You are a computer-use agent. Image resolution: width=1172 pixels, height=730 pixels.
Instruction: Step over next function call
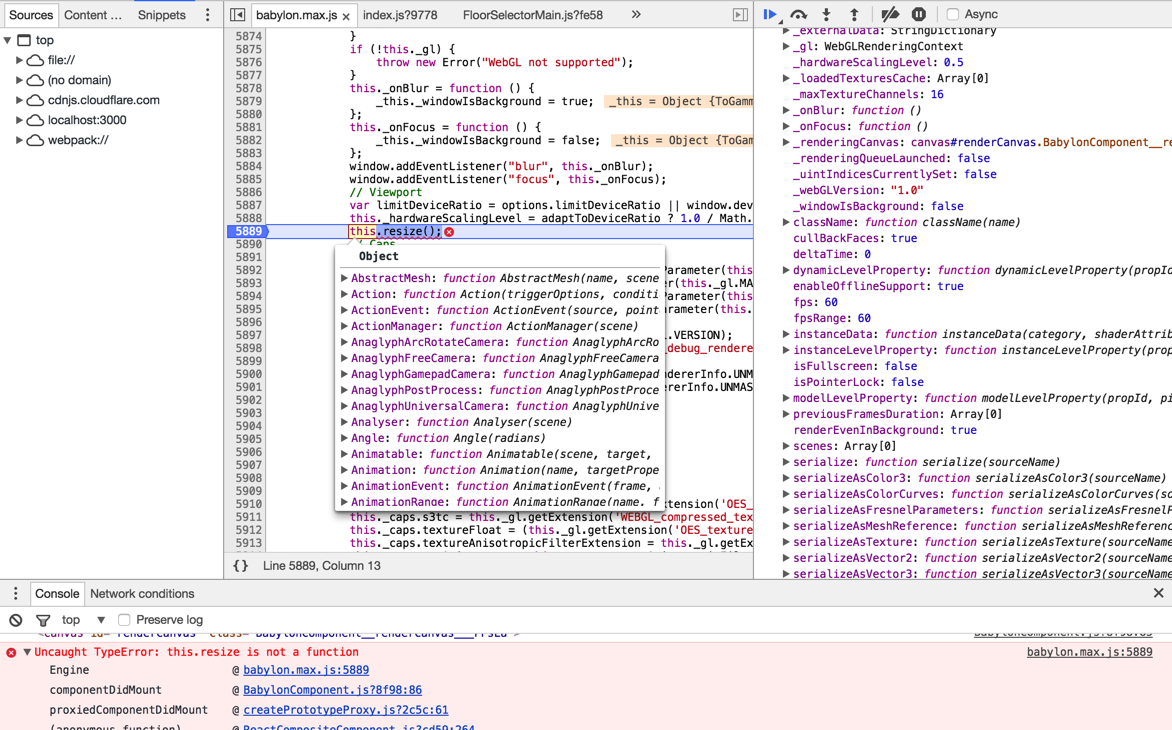[x=798, y=14]
